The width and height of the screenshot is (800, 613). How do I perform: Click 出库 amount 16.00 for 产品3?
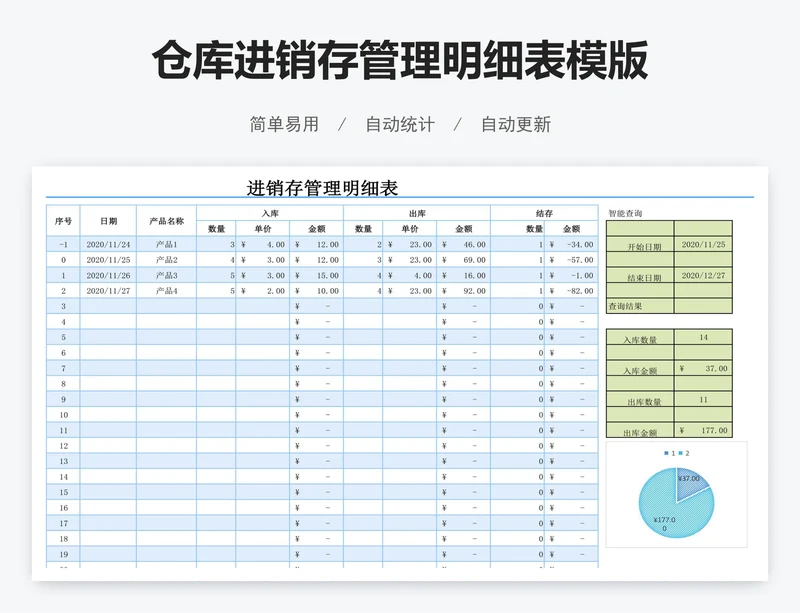463,276
